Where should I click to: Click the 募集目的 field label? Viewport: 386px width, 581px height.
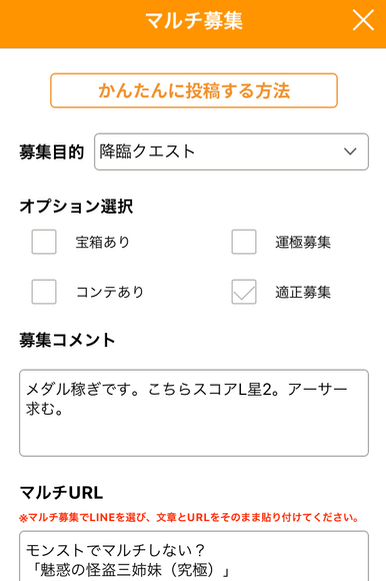[x=52, y=152]
